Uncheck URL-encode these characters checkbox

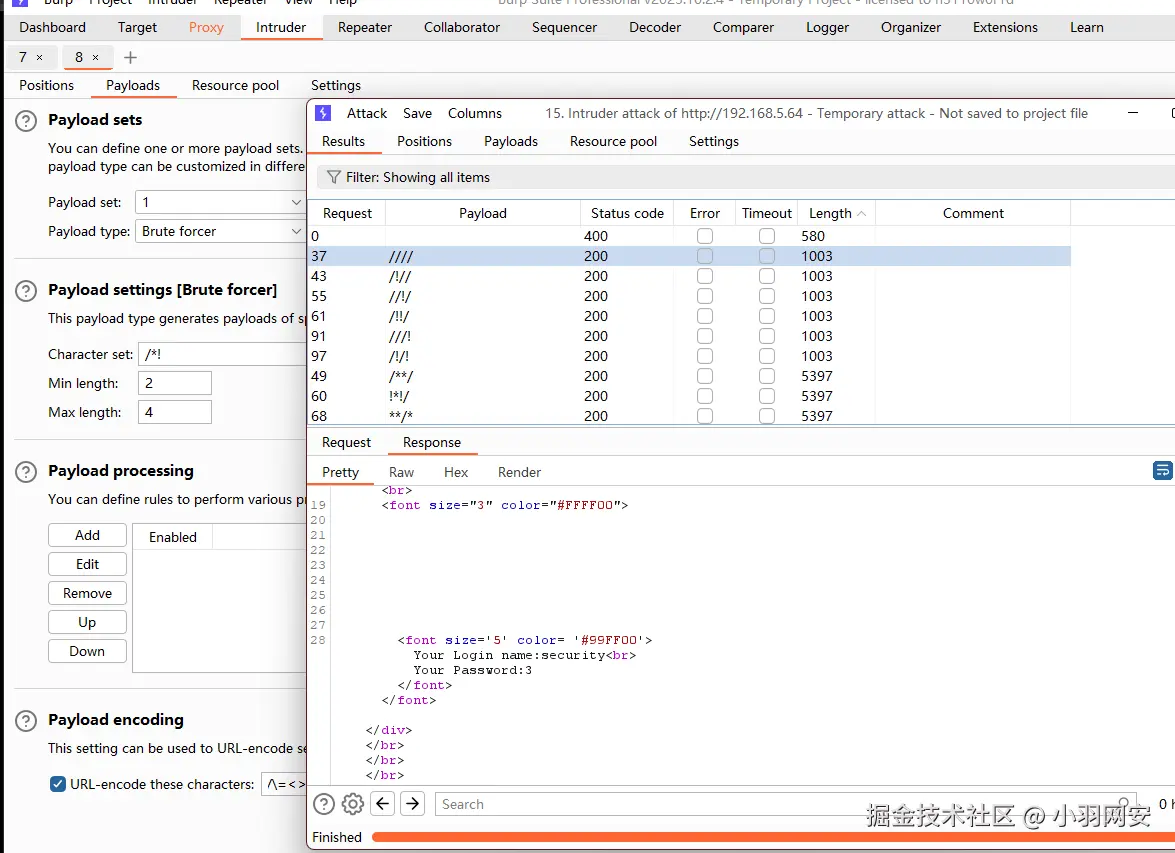(58, 784)
